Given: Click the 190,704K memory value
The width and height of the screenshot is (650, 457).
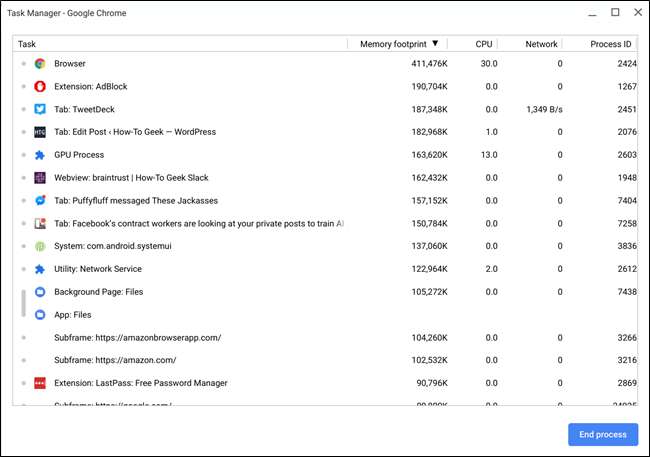Looking at the screenshot, I should tap(429, 86).
